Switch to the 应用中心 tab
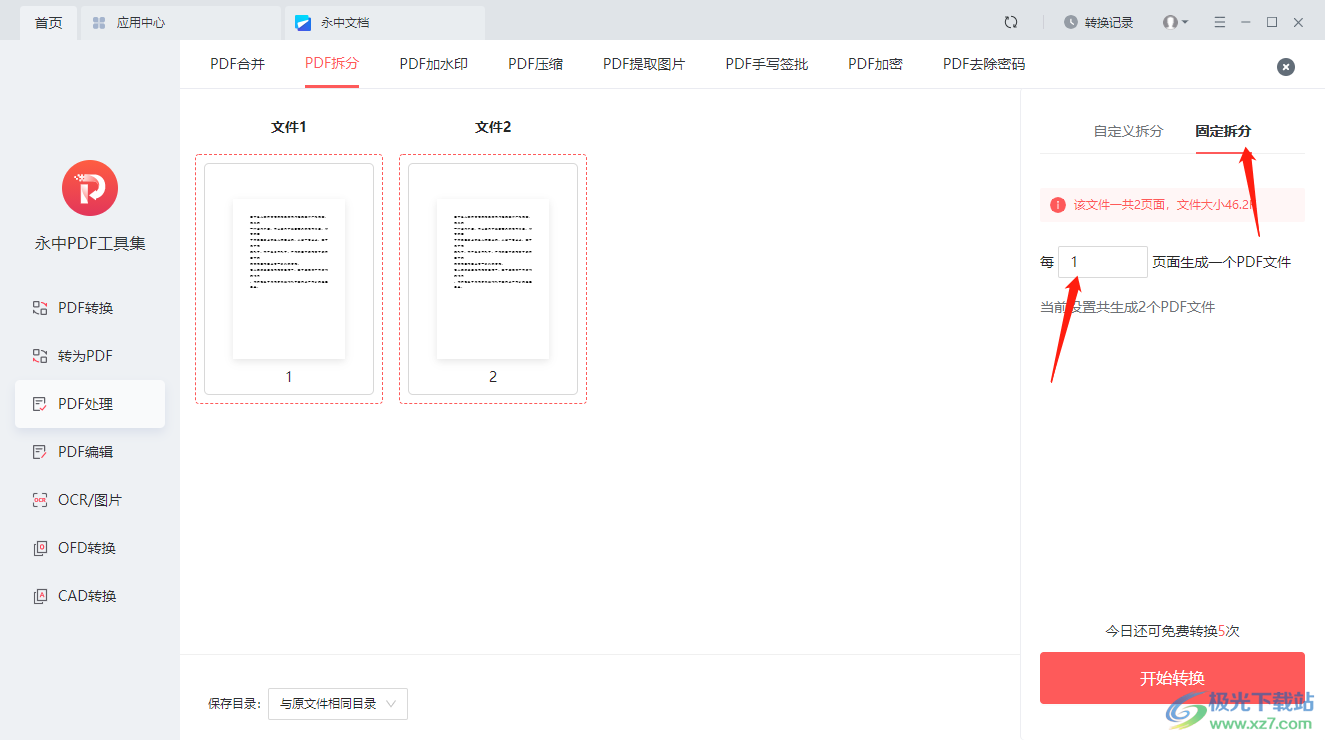The width and height of the screenshot is (1325, 740). point(180,22)
